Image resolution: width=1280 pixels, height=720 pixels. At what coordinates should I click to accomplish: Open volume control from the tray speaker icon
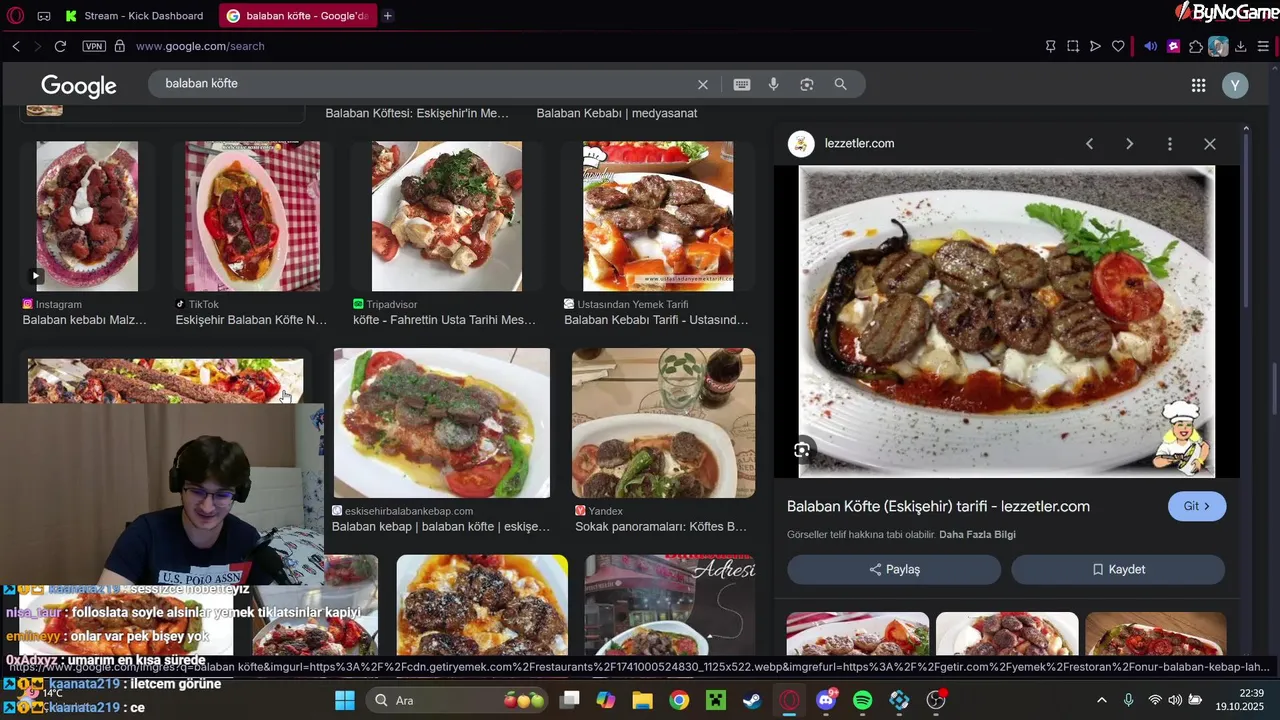(x=1175, y=700)
